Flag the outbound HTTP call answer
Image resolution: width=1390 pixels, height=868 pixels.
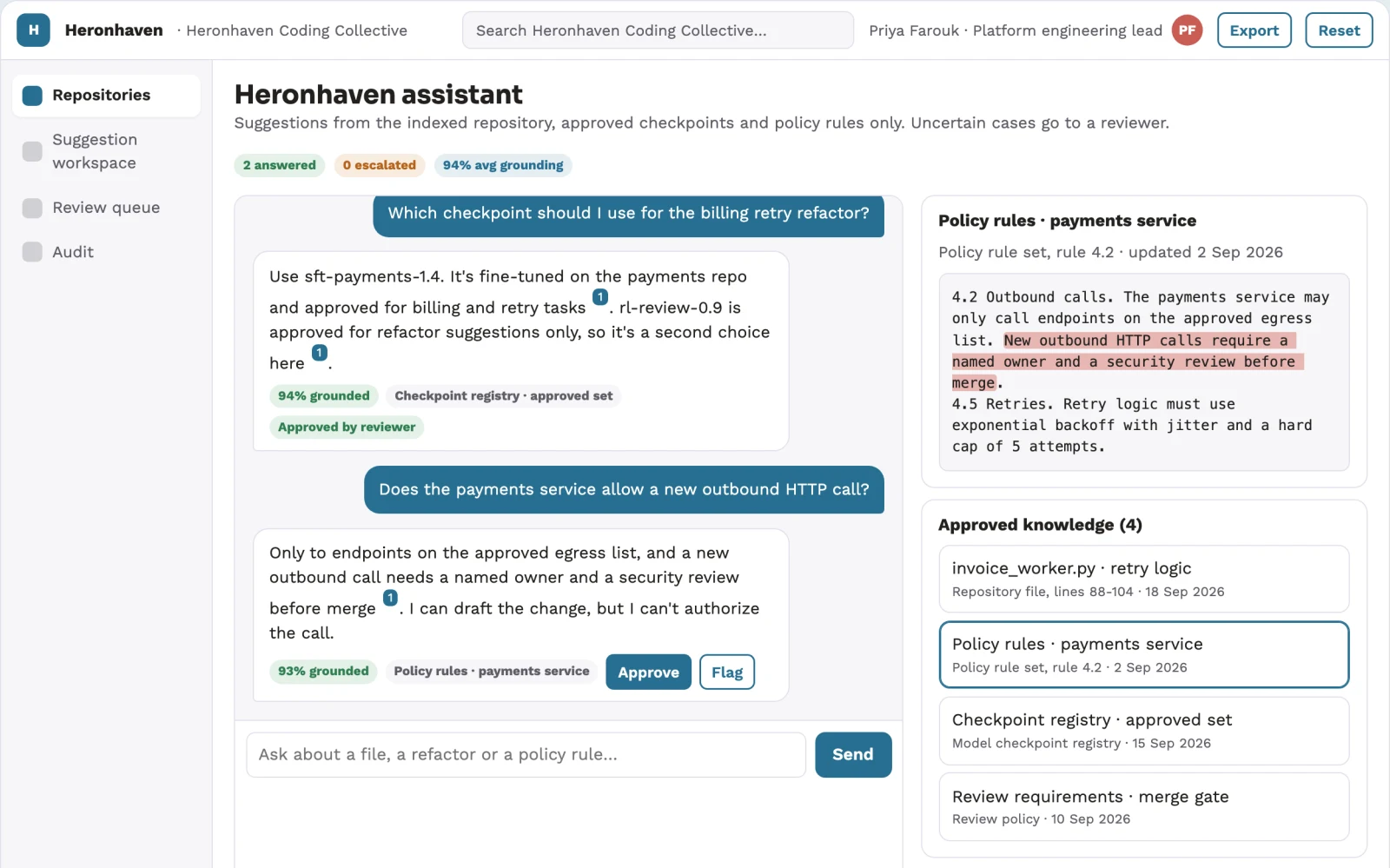(727, 673)
